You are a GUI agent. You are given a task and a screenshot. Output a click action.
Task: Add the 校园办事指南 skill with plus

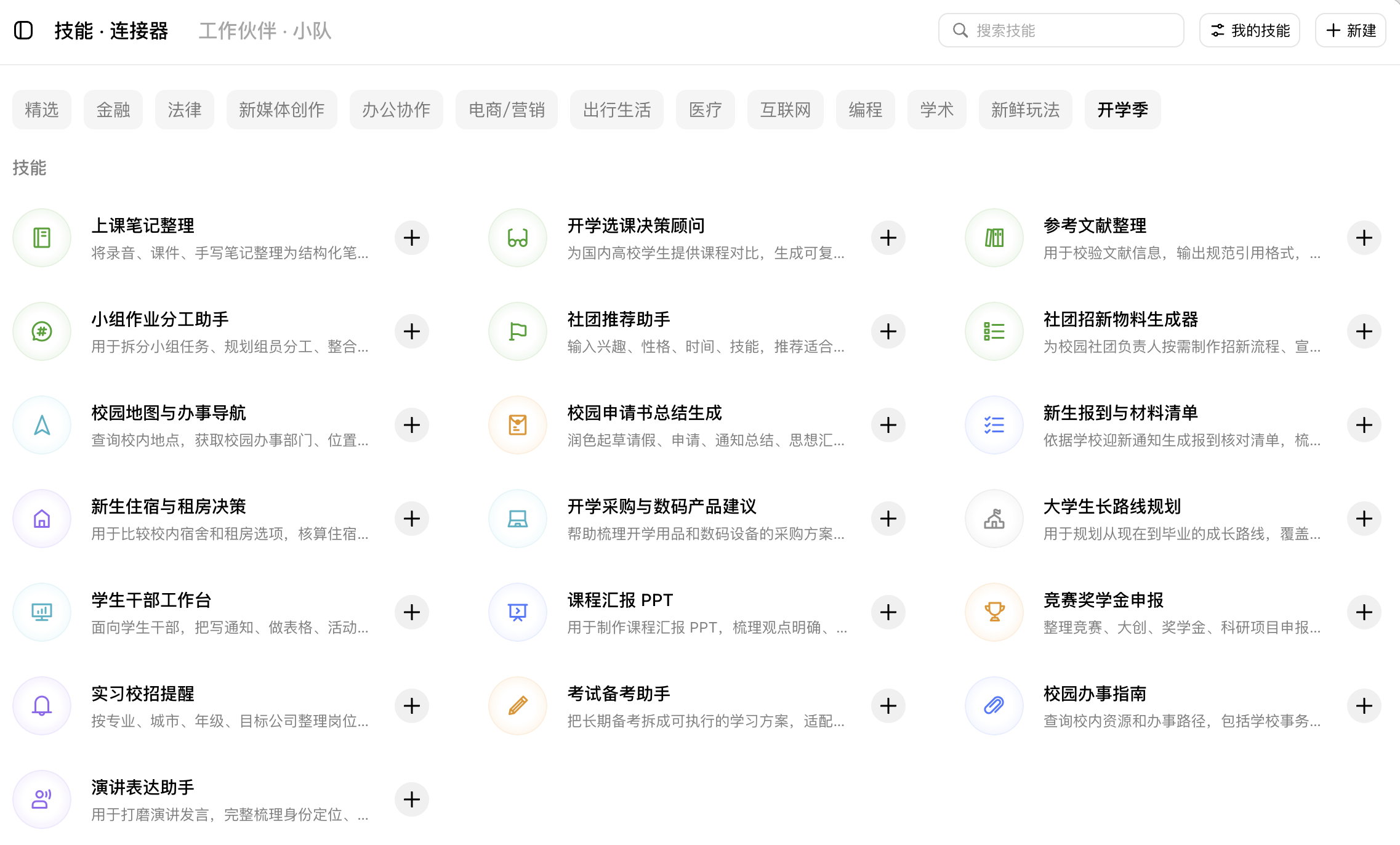point(1364,706)
